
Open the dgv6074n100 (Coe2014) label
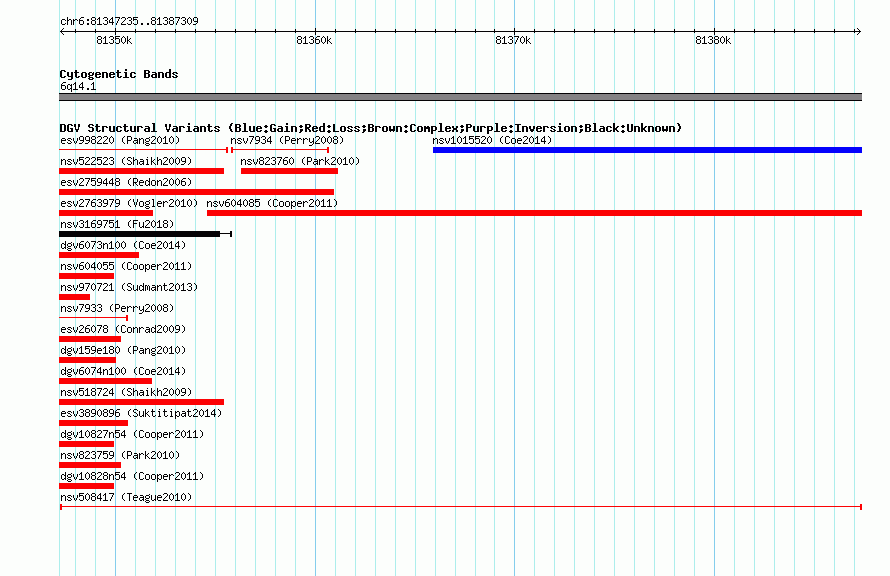coord(123,371)
